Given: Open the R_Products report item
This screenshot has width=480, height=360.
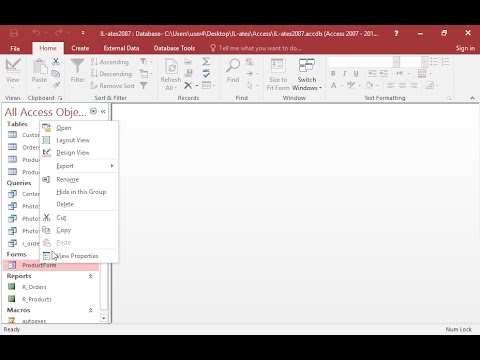Looking at the screenshot, I should point(37,299).
